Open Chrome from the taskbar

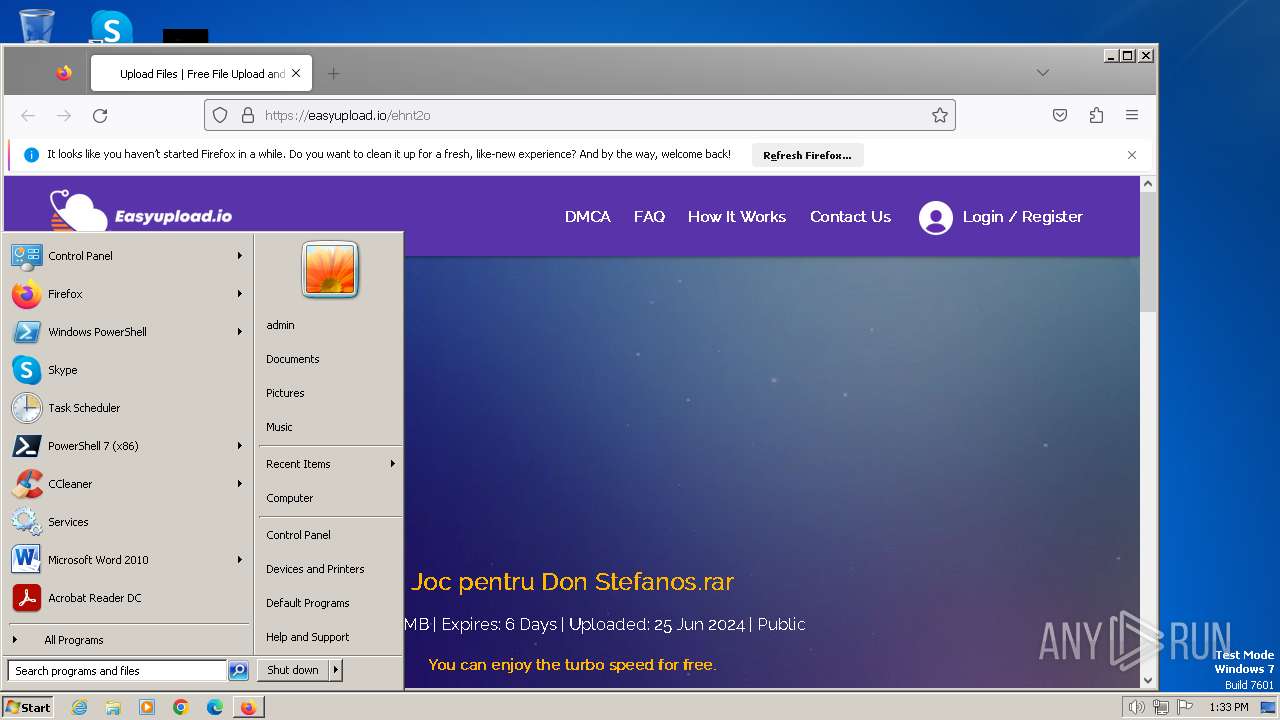tap(181, 707)
